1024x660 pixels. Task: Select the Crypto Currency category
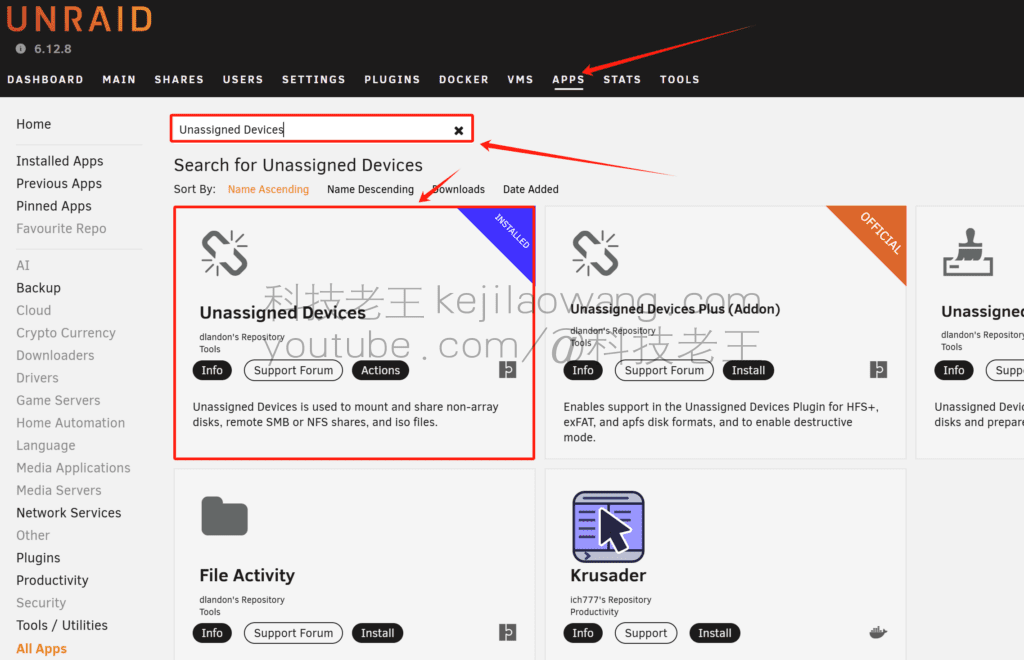click(65, 333)
